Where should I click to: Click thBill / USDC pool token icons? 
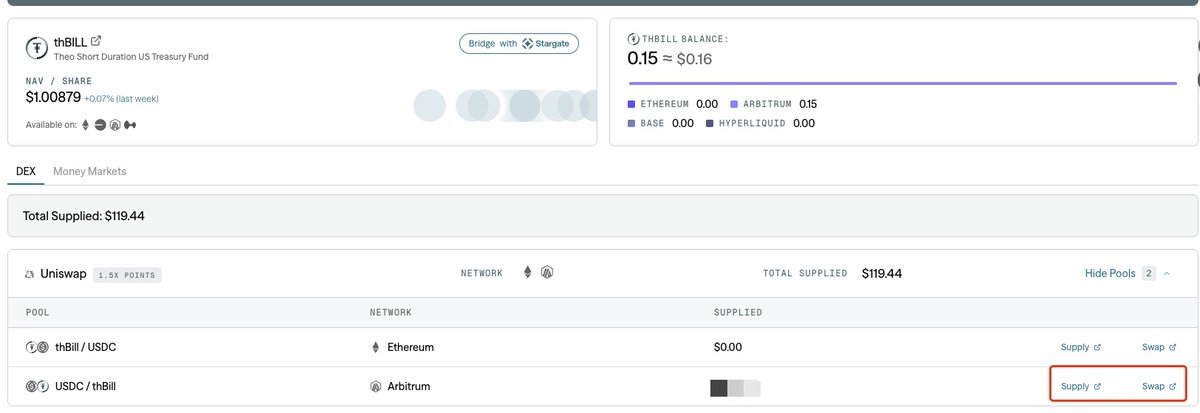coord(37,347)
